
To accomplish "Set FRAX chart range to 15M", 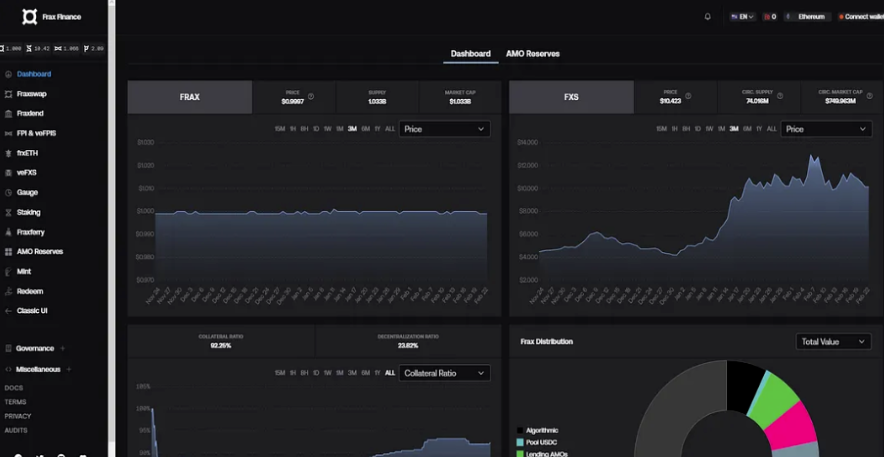I will tap(280, 129).
